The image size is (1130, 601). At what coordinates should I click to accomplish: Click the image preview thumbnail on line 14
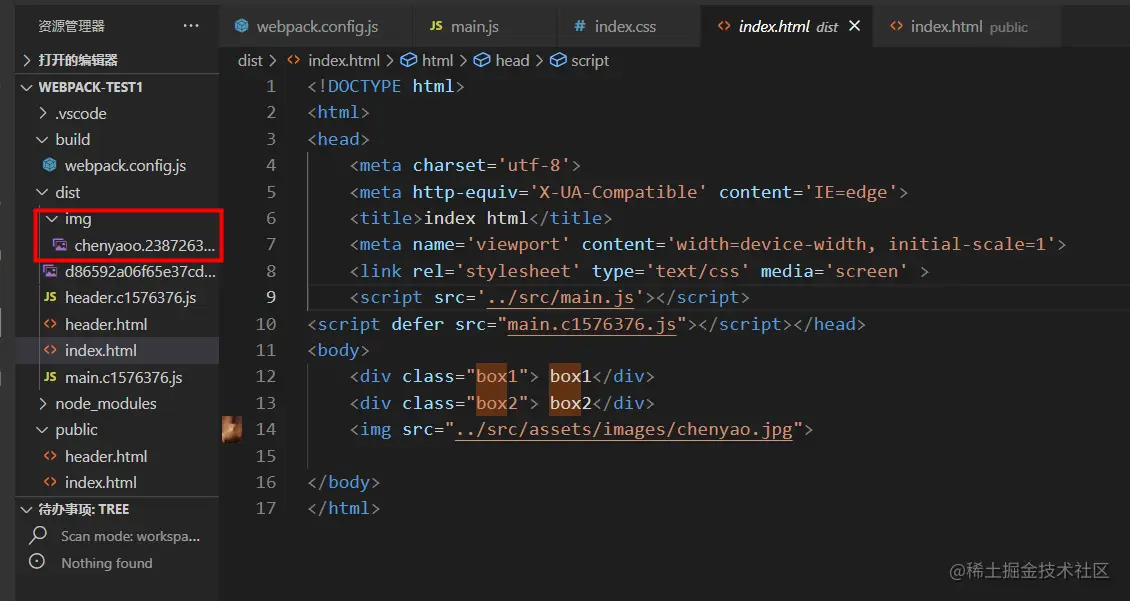coord(232,429)
